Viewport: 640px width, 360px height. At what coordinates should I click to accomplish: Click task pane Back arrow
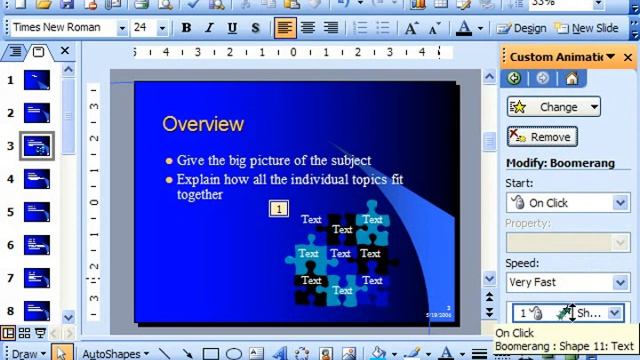[x=514, y=78]
